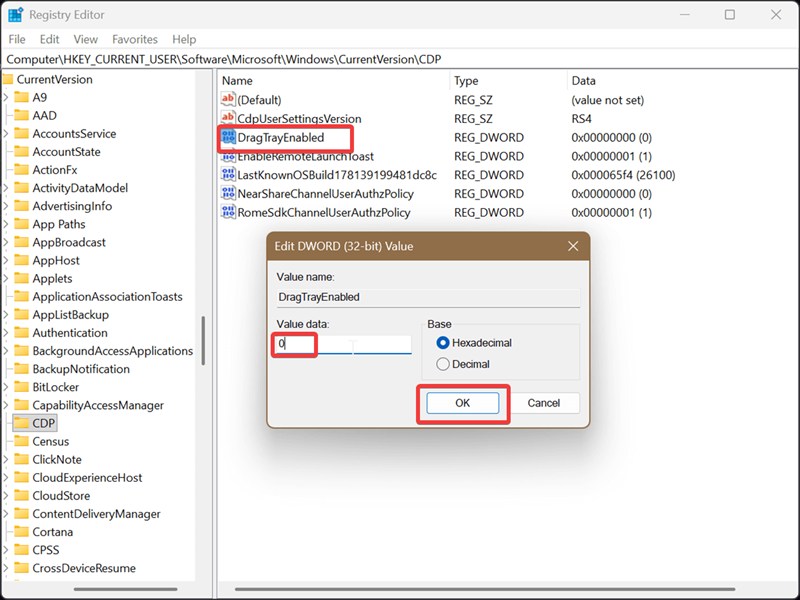Click the AccountsService folder icon
800x600 pixels.
coord(21,133)
